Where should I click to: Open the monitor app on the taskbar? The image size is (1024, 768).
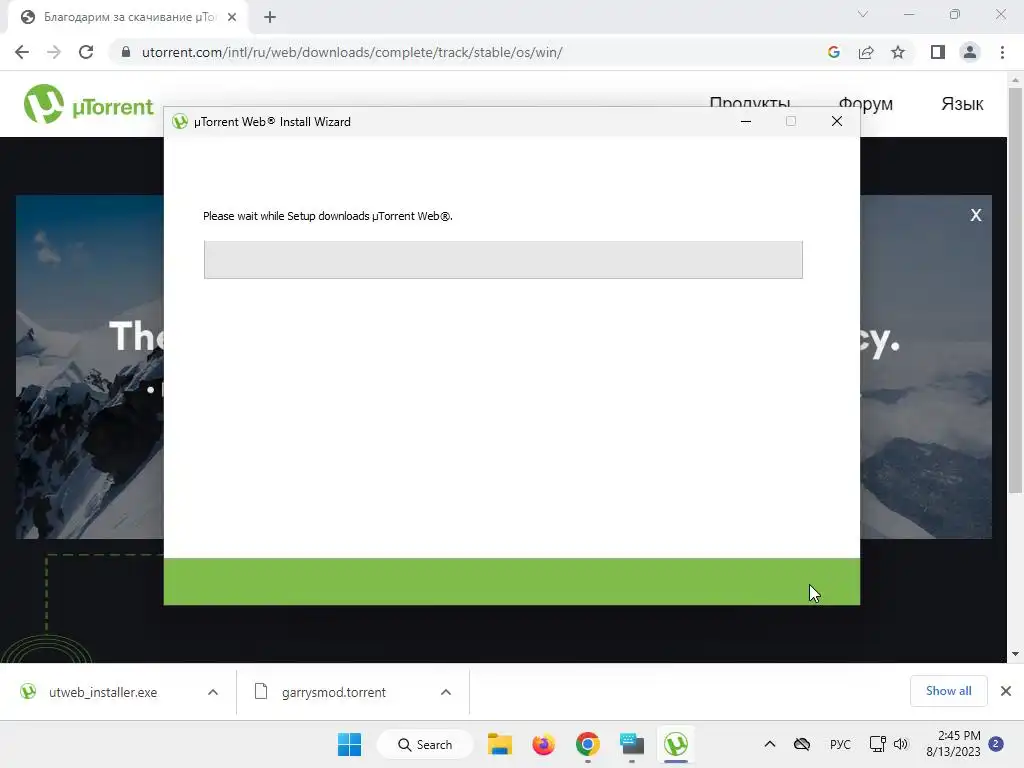(x=632, y=744)
